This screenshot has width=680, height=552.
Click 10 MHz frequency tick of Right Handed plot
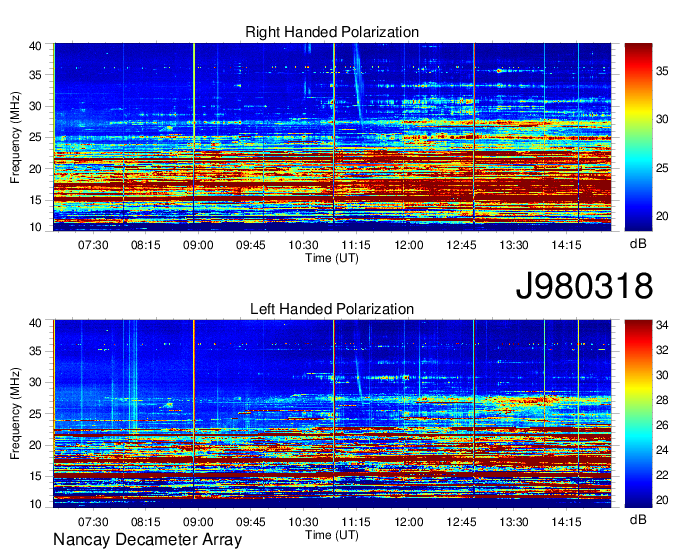35,227
